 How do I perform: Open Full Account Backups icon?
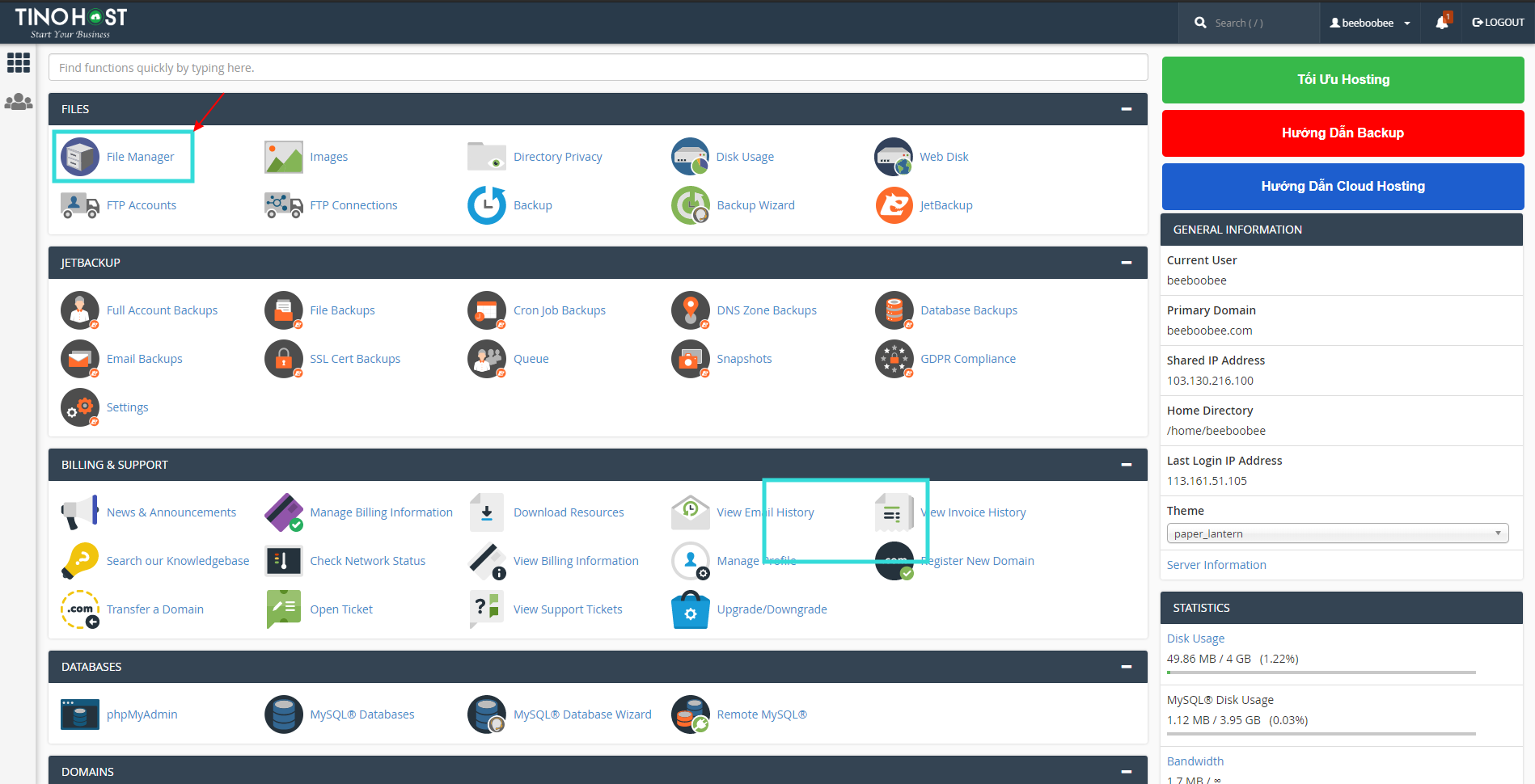pos(80,310)
